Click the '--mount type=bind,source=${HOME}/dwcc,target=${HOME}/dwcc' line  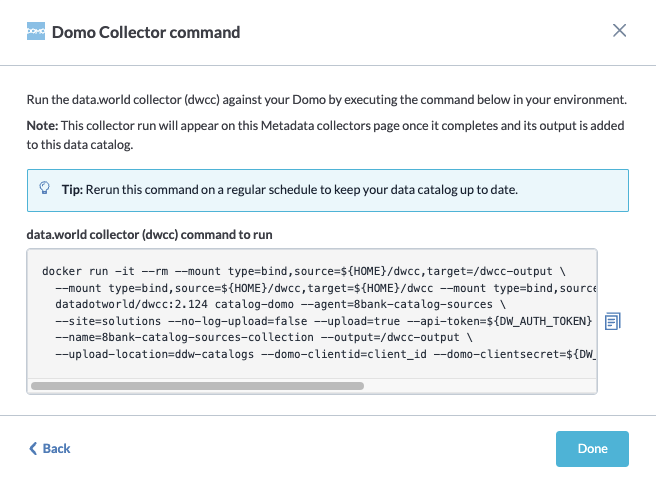point(325,288)
